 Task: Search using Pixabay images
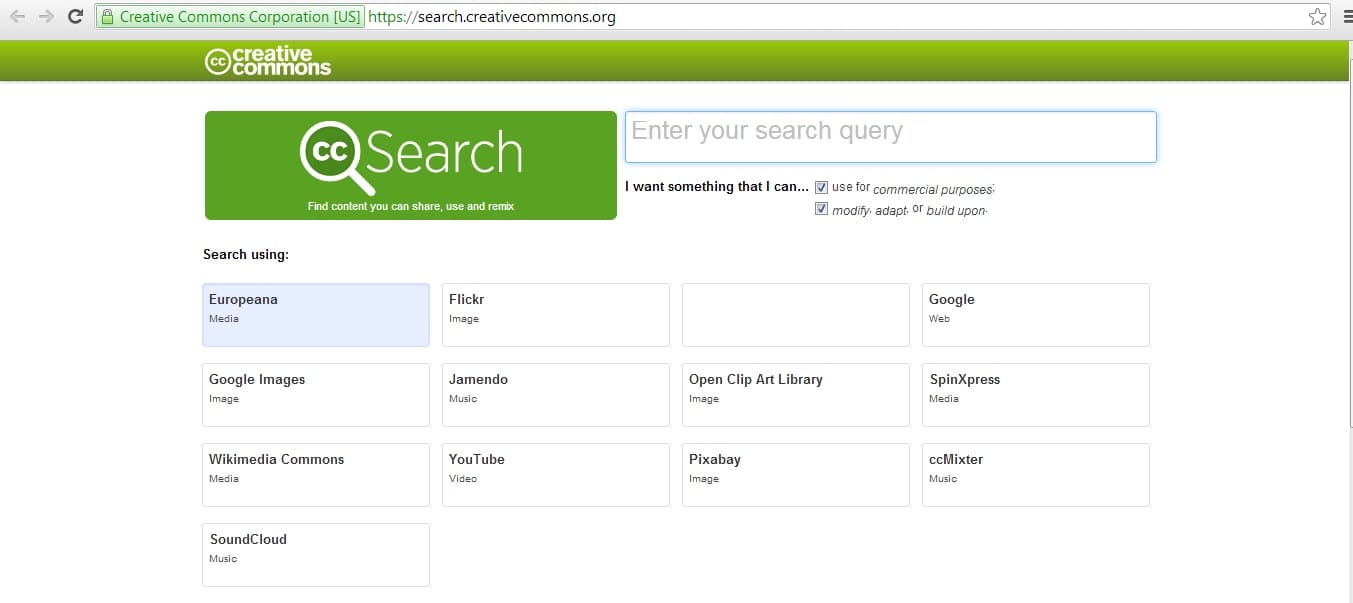click(796, 475)
